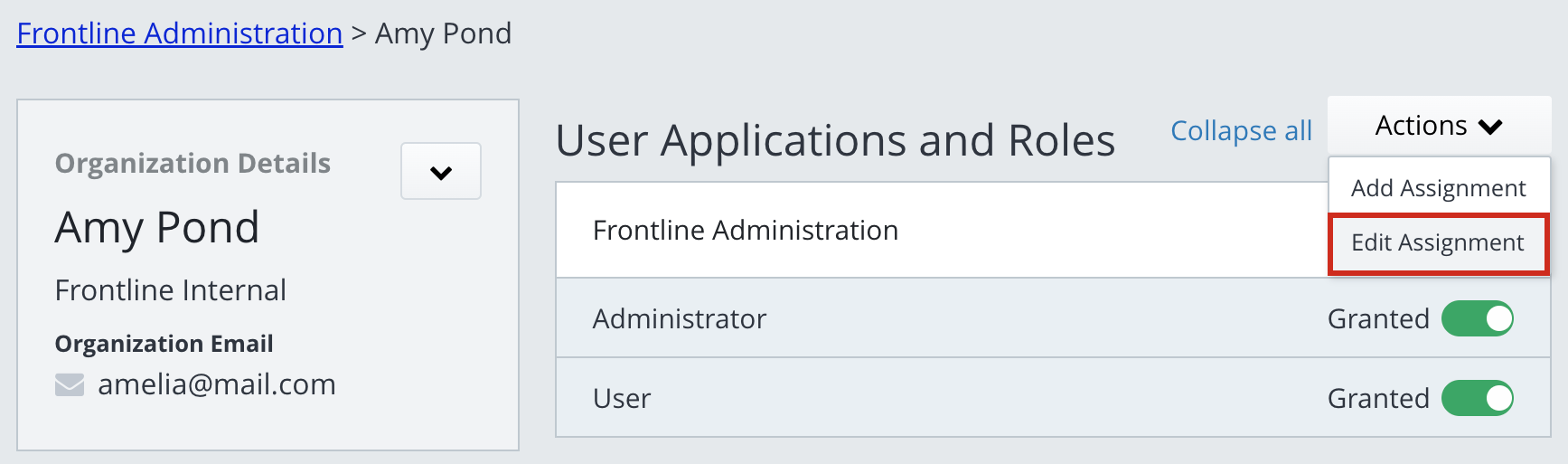Select the amelia@mail.com email text

(217, 384)
